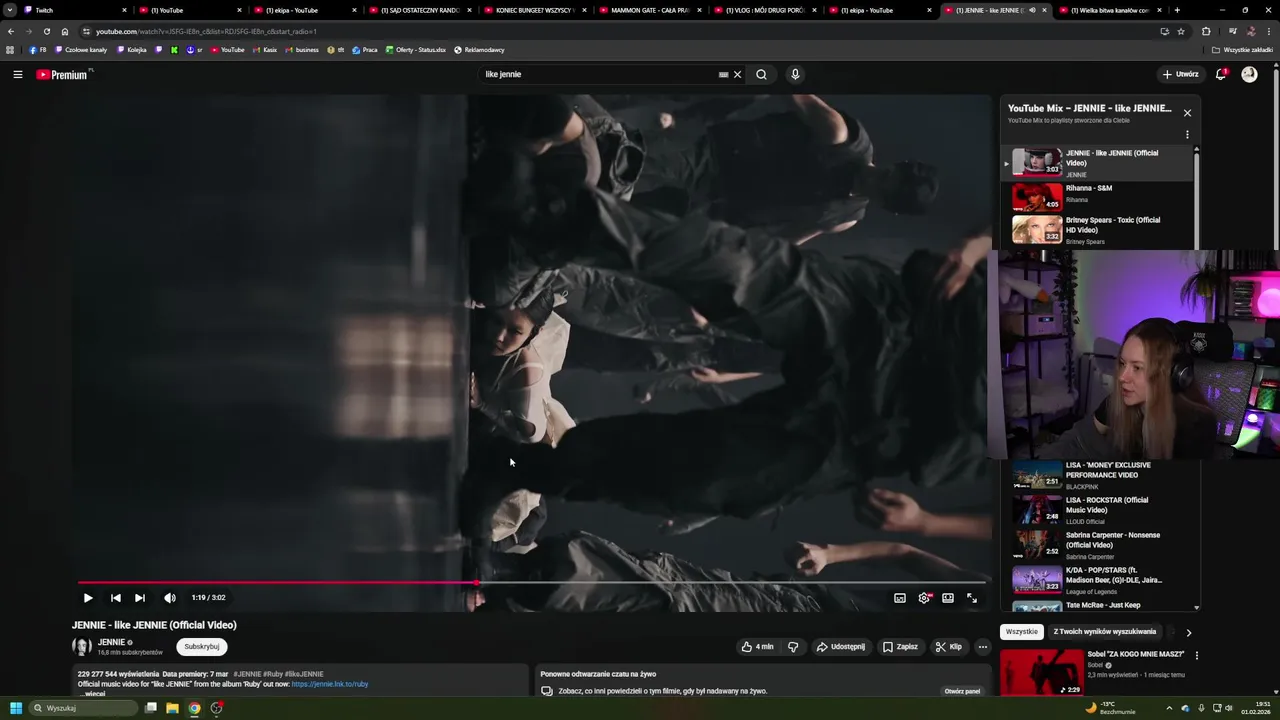Click the Utwórz create button

(1180, 74)
